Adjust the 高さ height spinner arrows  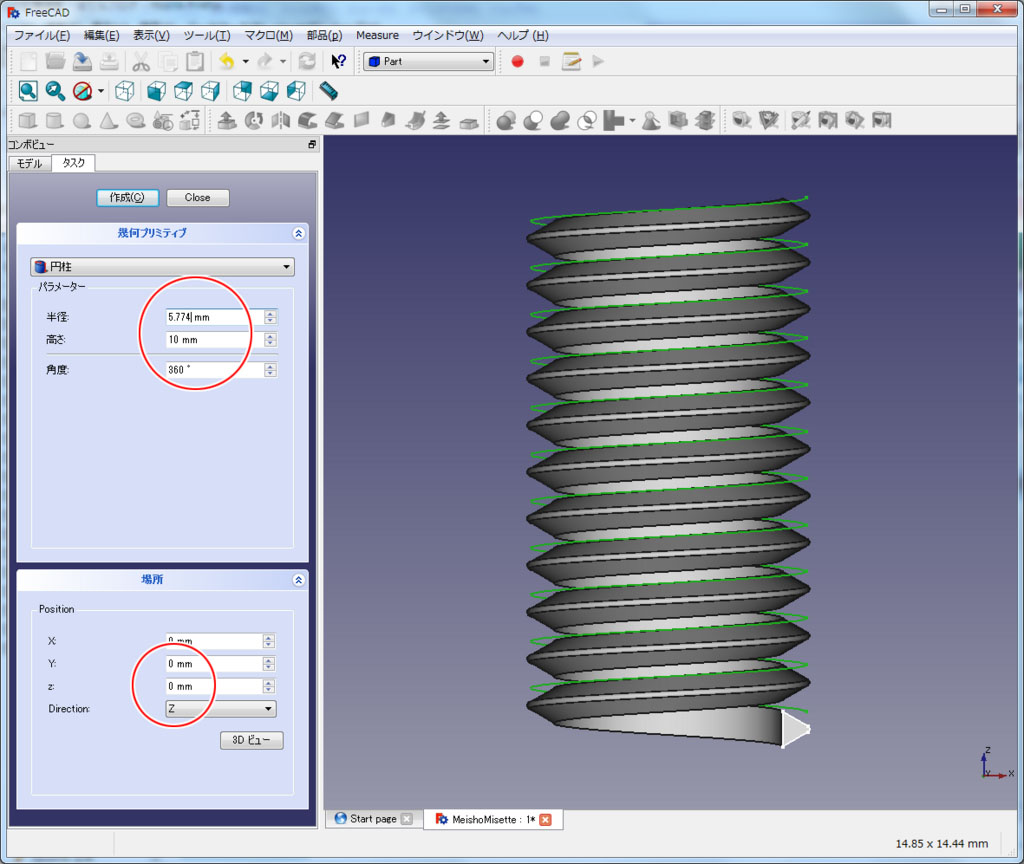tap(270, 340)
